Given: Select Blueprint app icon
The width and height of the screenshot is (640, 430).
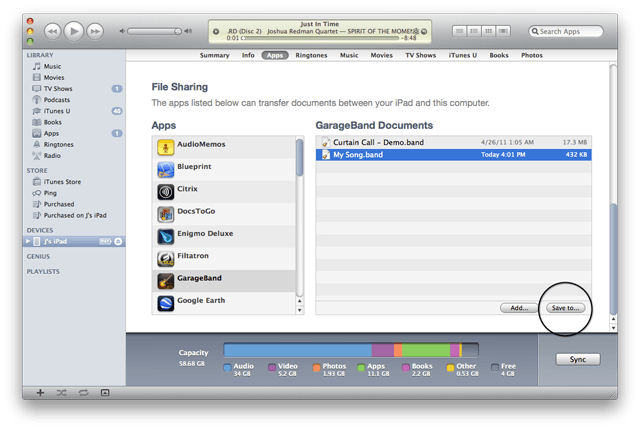Looking at the screenshot, I should [x=165, y=170].
